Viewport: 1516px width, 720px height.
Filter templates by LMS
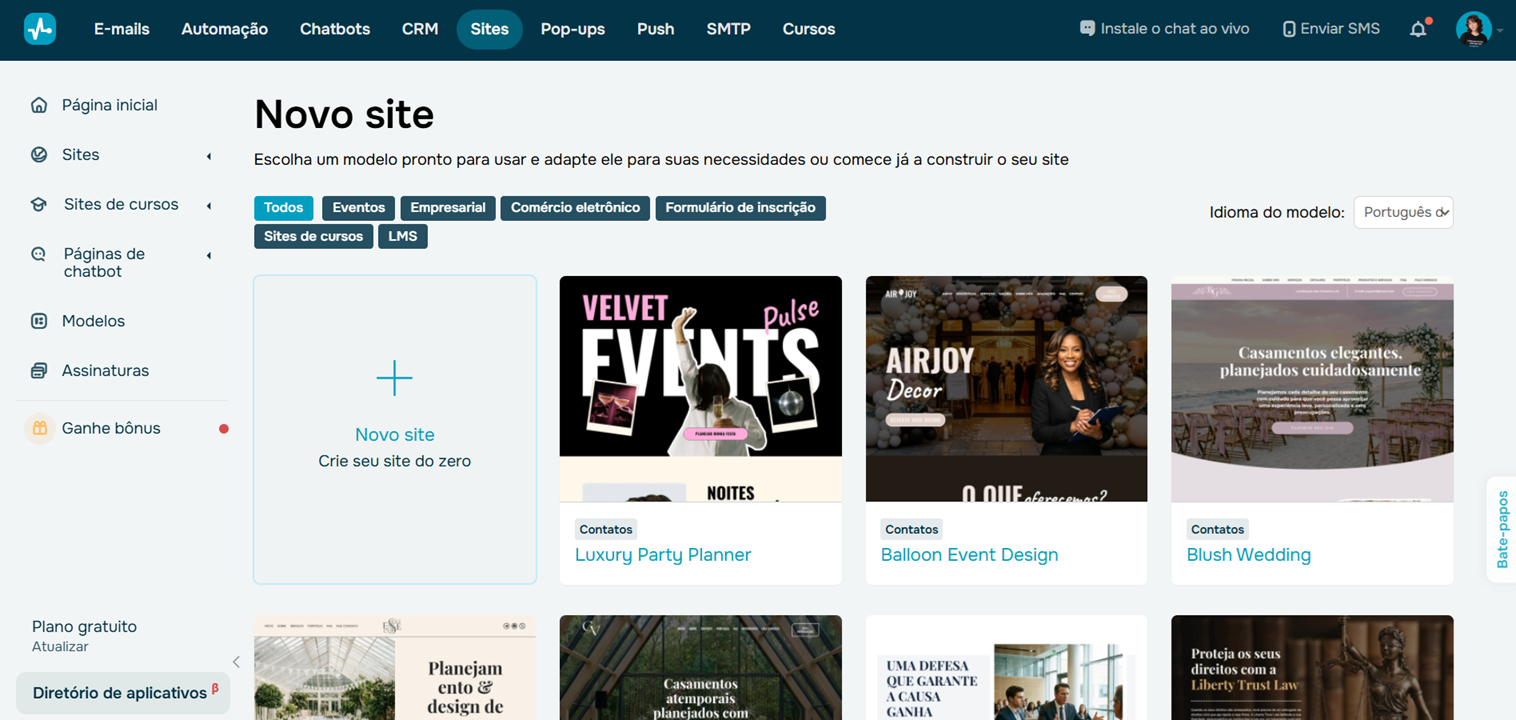(x=403, y=236)
